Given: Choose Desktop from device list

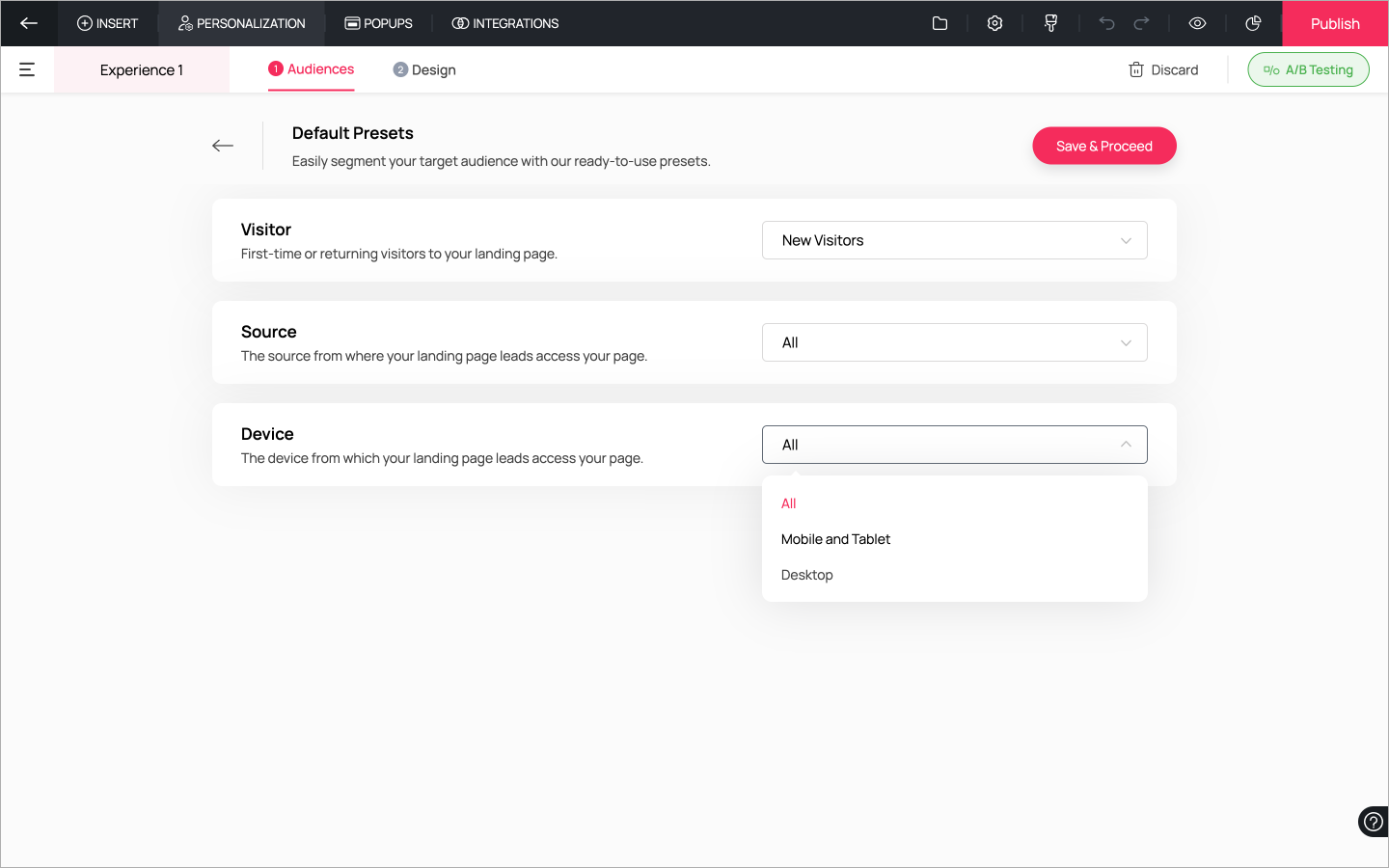Looking at the screenshot, I should [x=807, y=575].
